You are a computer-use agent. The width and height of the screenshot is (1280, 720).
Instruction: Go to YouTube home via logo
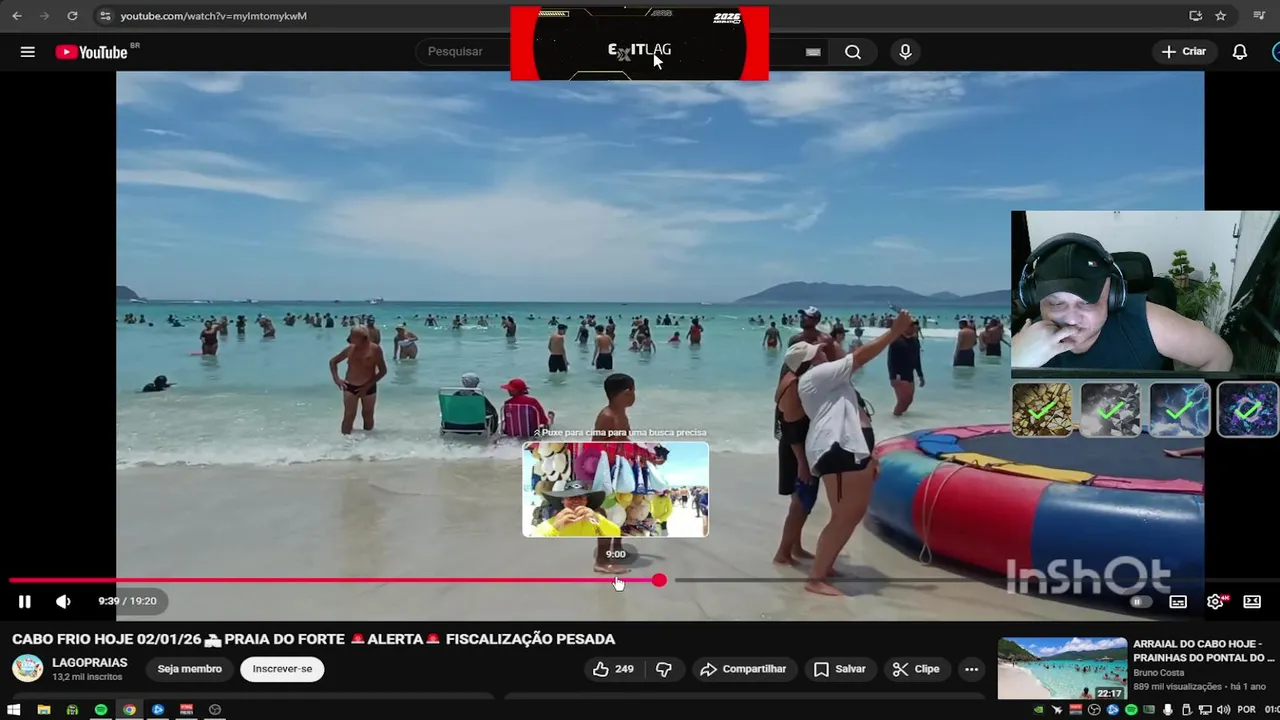tap(91, 52)
